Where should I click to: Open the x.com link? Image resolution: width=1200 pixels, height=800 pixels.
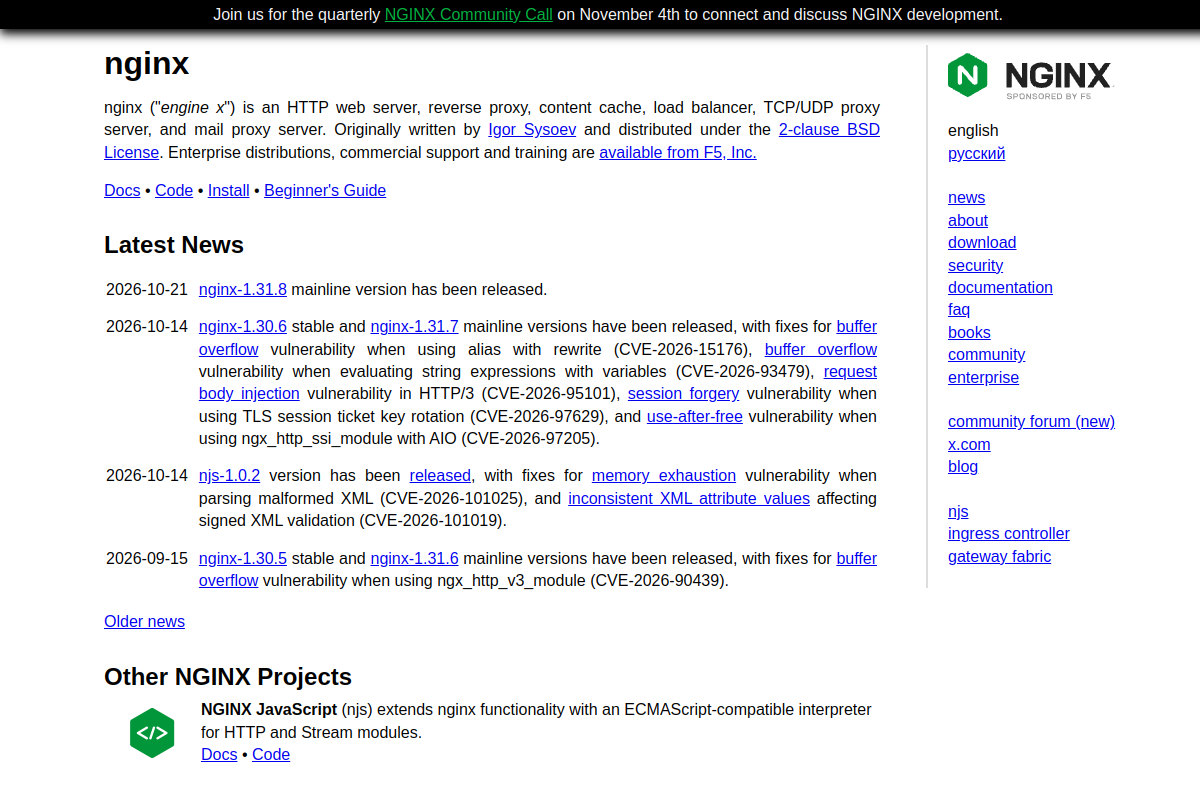click(x=969, y=444)
